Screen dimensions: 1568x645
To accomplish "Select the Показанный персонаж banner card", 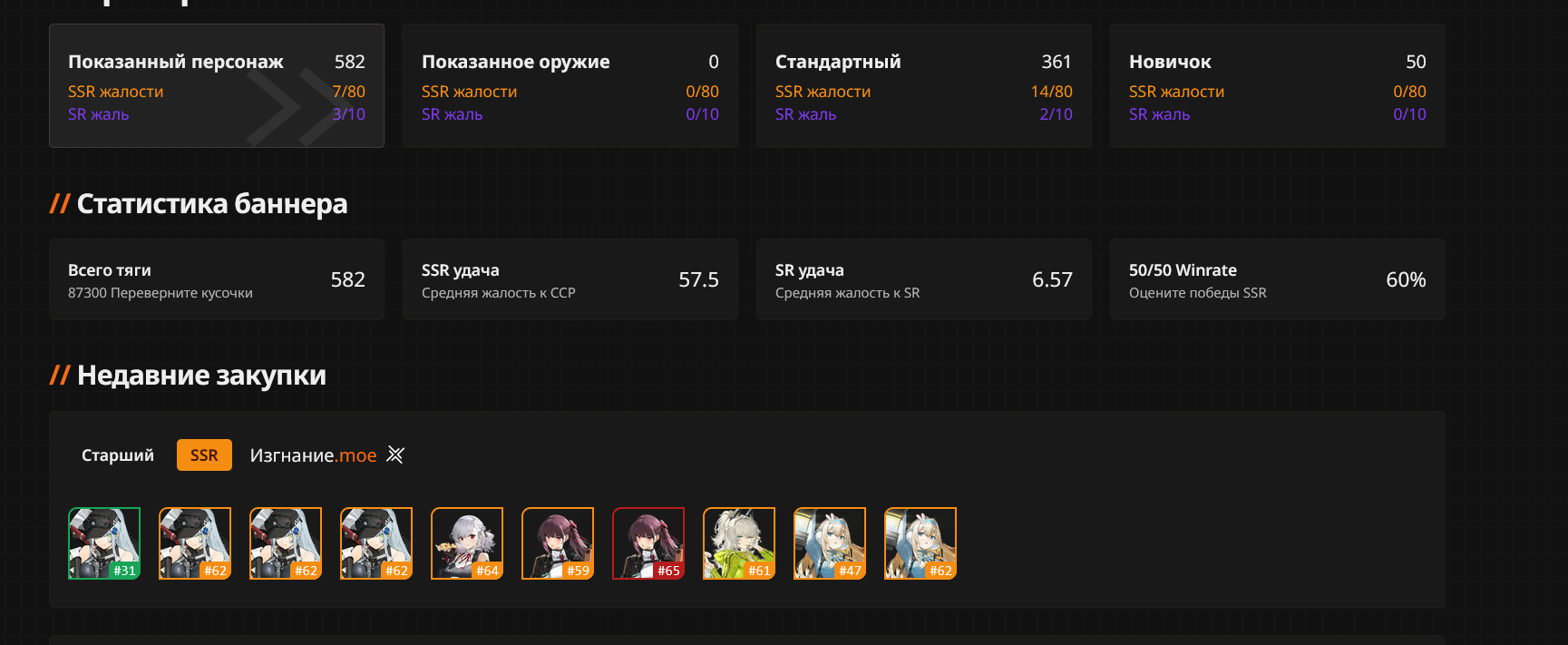I will tap(217, 85).
